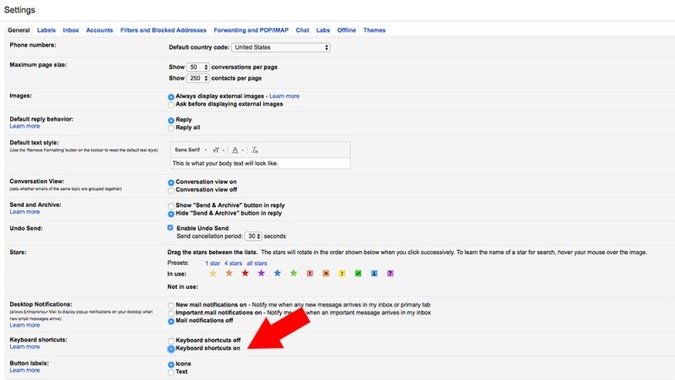This screenshot has width=675, height=380.
Task: Open the text color picker in text style
Action: pos(238,150)
